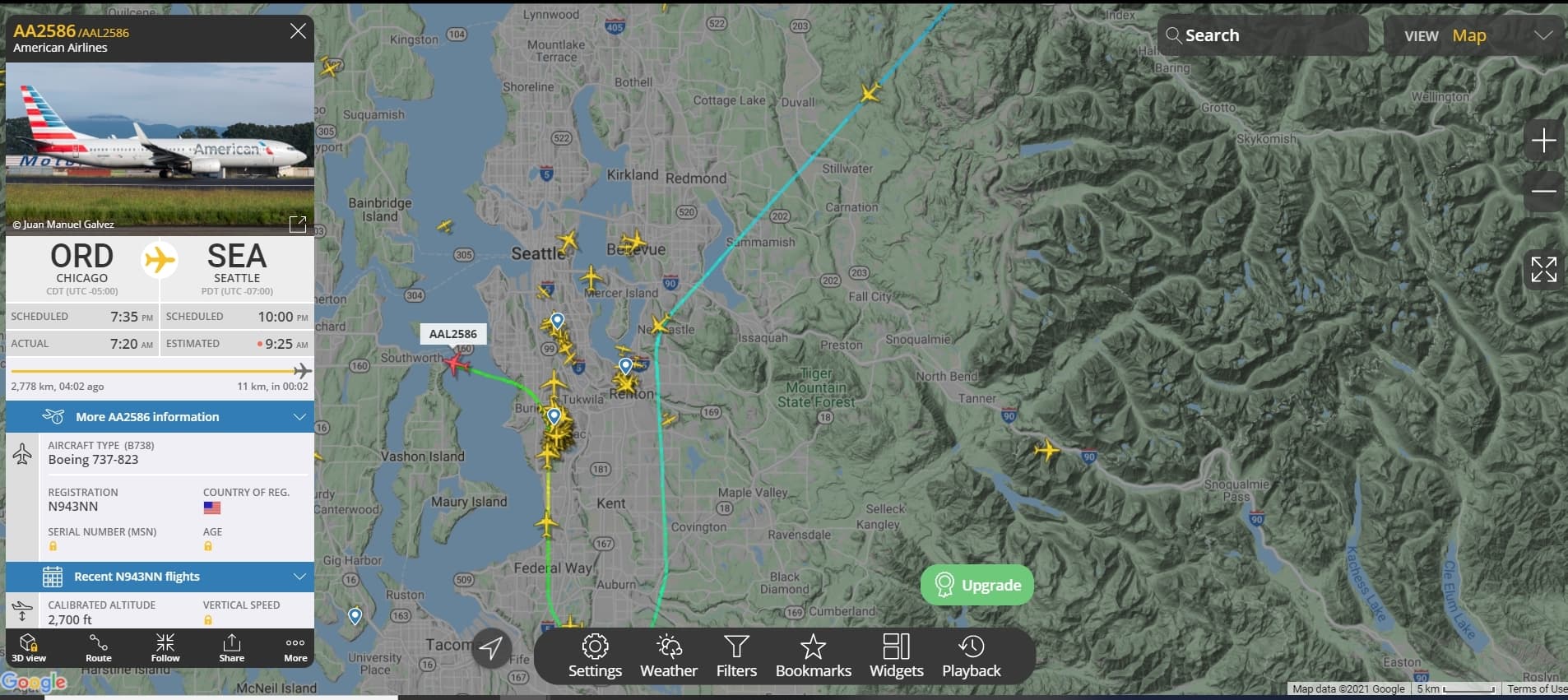Zoom out on the map
The height and width of the screenshot is (700, 1568).
point(1543,191)
